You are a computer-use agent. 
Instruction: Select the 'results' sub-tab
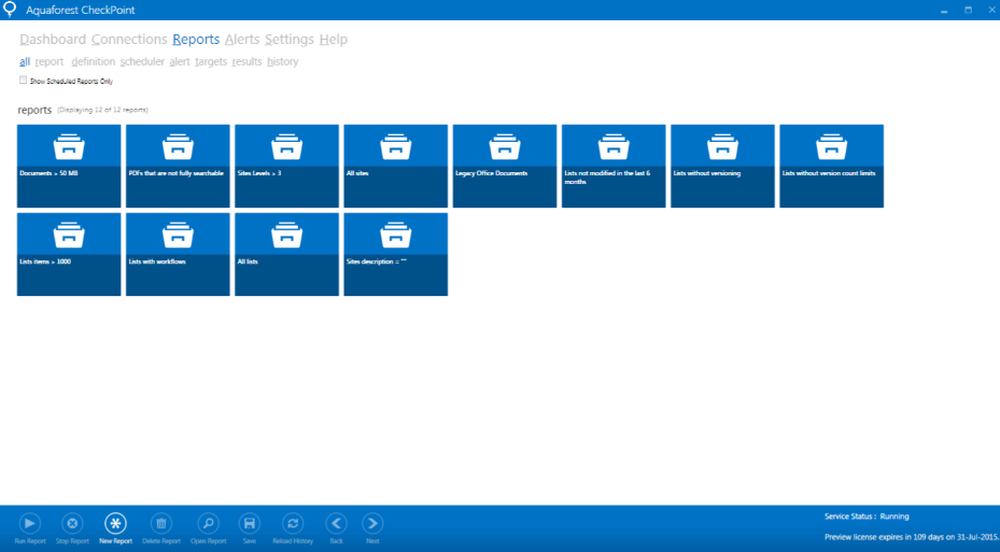pyautogui.click(x=247, y=62)
